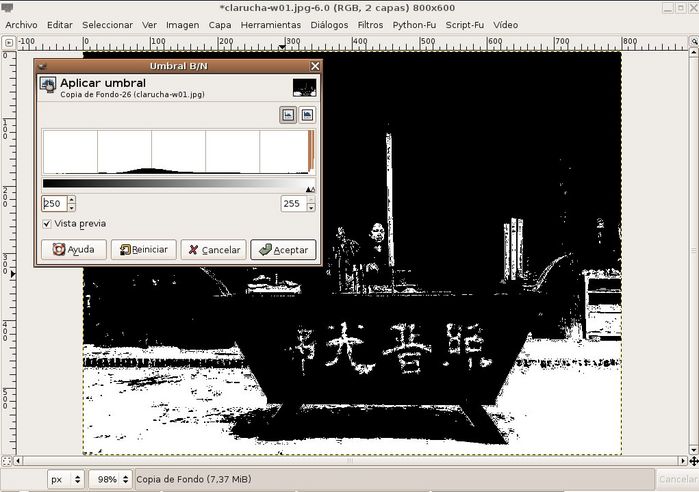The image size is (699, 492).
Task: Click the vertical scrollbar down arrow
Action: 694,450
